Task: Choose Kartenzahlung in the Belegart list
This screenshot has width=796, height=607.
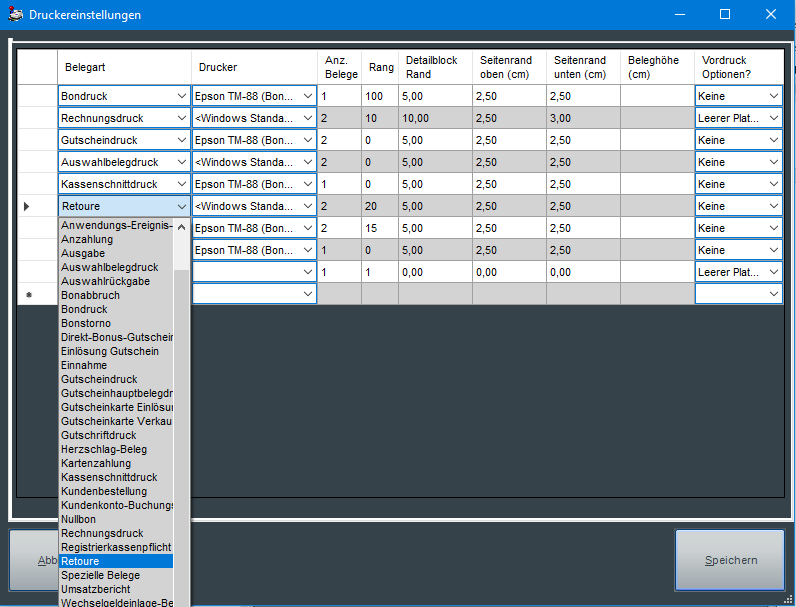Action: coord(95,464)
